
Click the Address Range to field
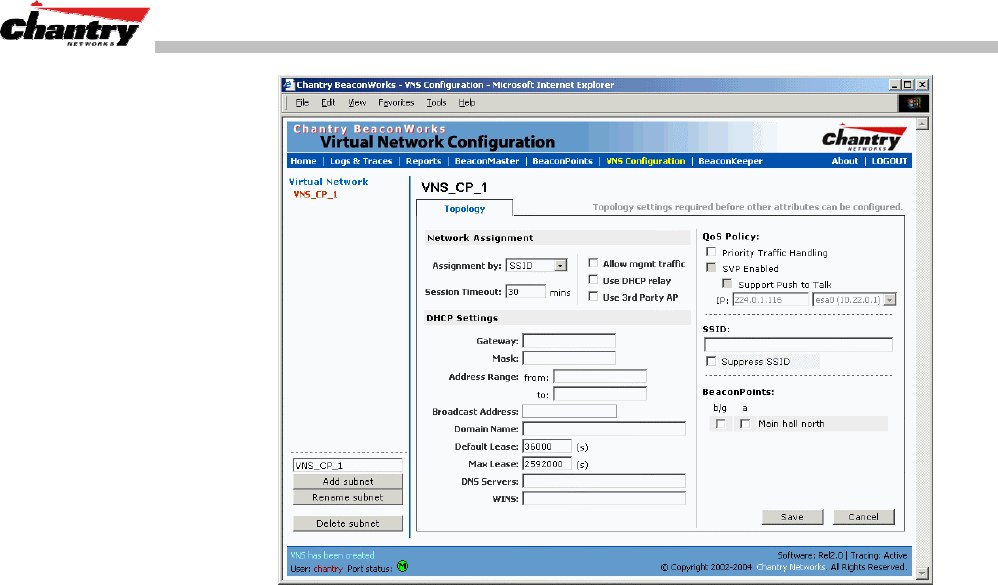click(x=600, y=394)
